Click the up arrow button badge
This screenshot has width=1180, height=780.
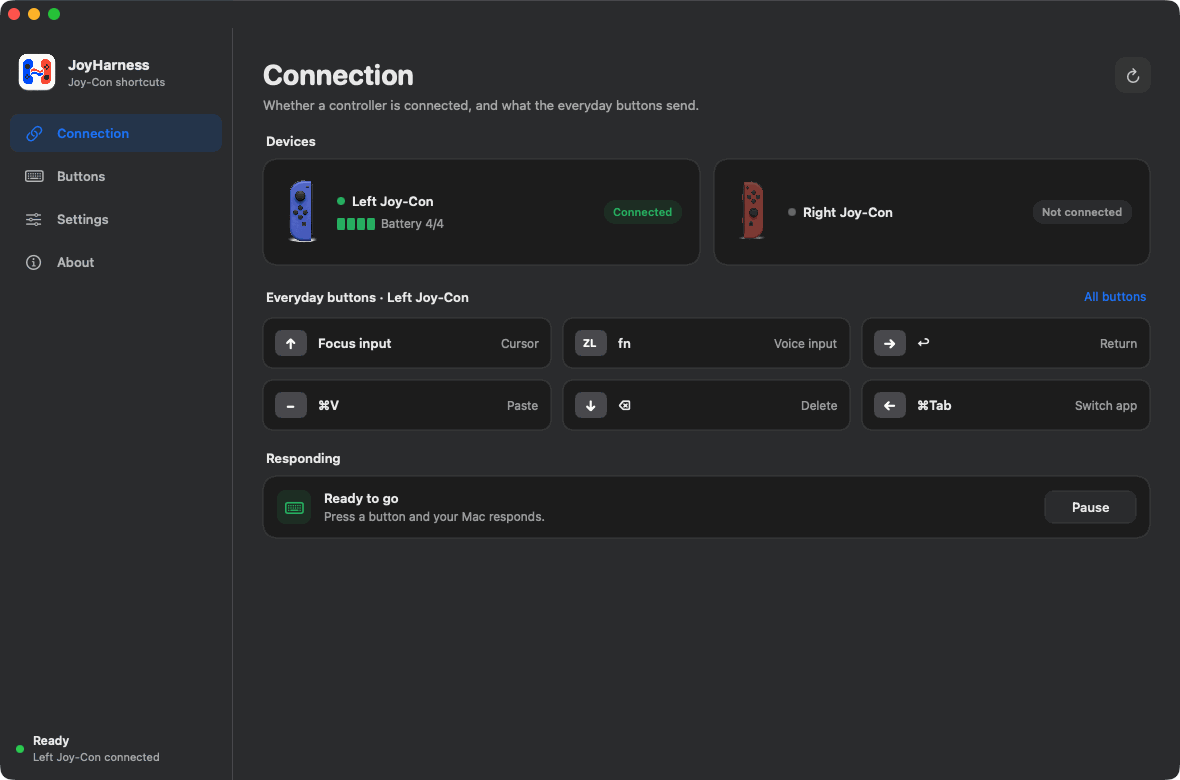tap(290, 343)
